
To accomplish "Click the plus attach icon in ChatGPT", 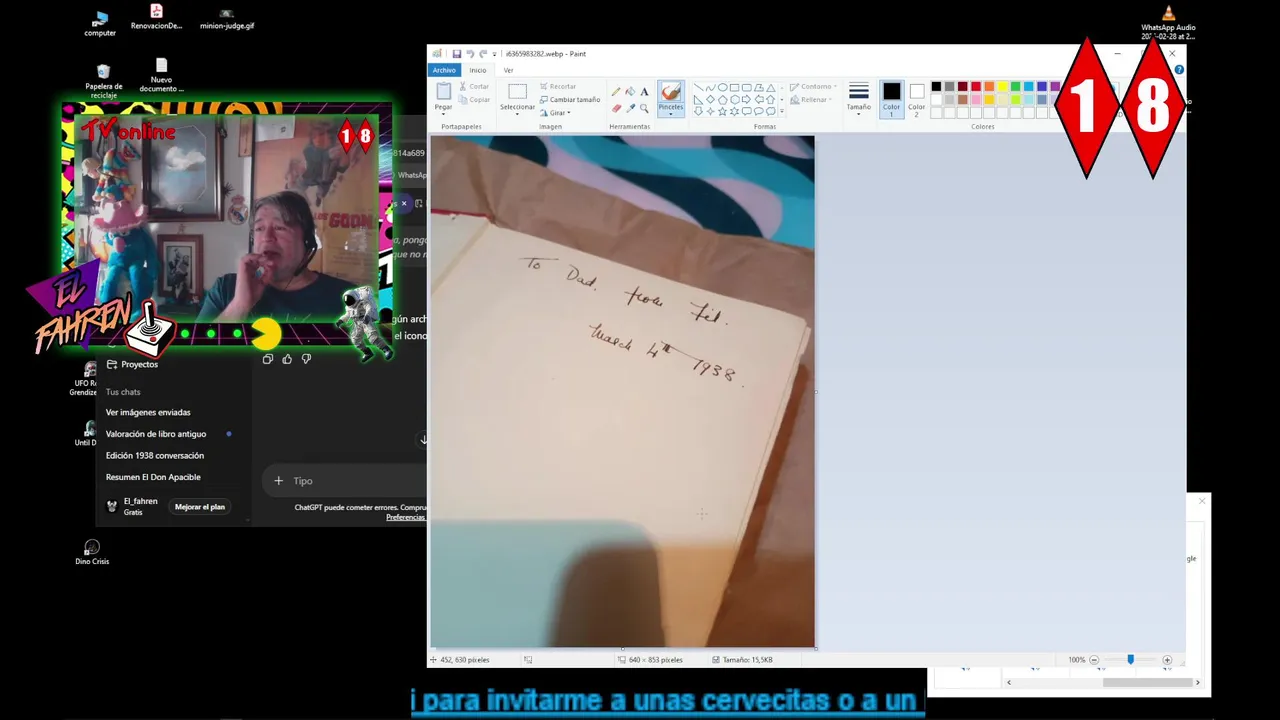I will (x=278, y=481).
